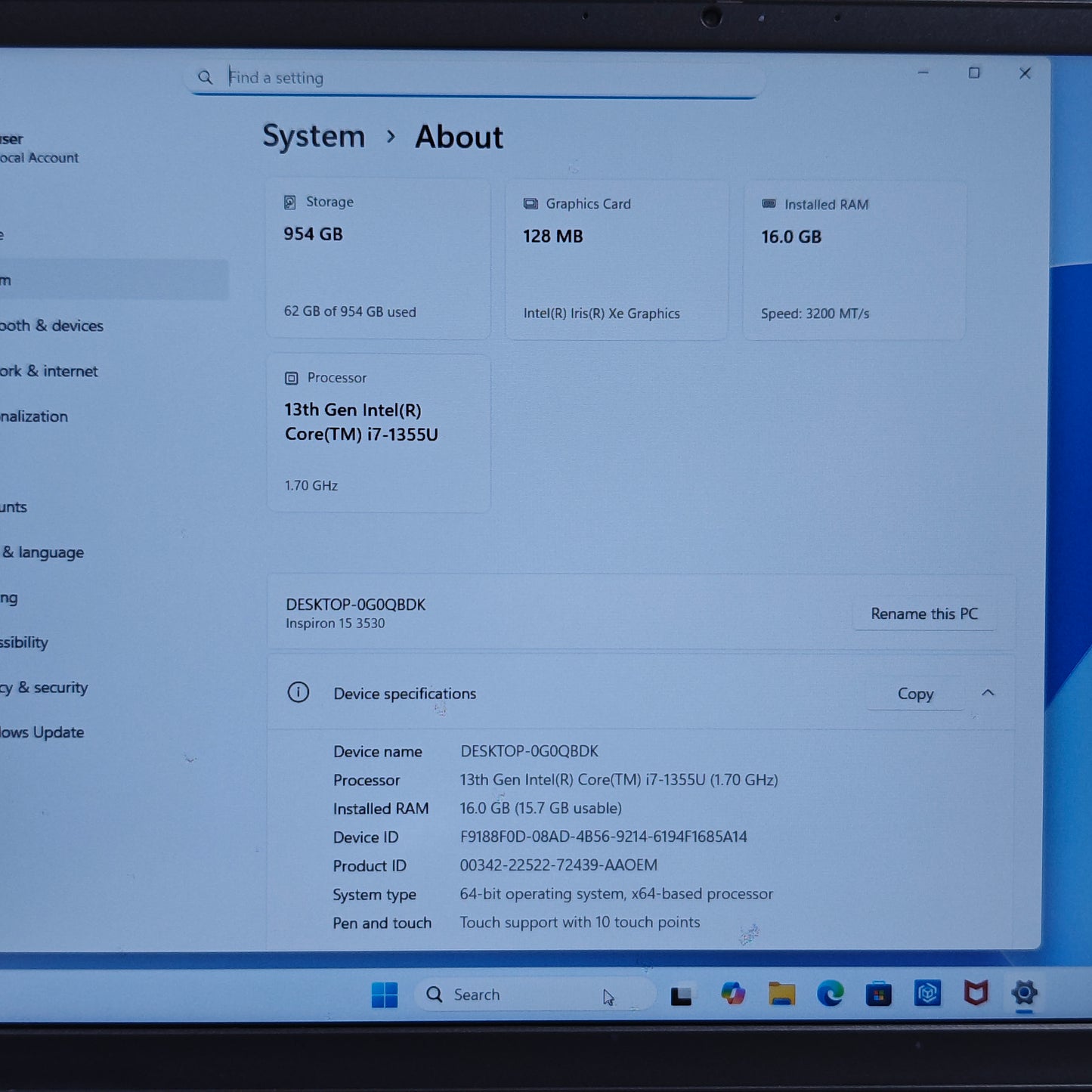The height and width of the screenshot is (1092, 1092).
Task: Open the Microsoft Store from the taskbar
Action: (x=877, y=995)
